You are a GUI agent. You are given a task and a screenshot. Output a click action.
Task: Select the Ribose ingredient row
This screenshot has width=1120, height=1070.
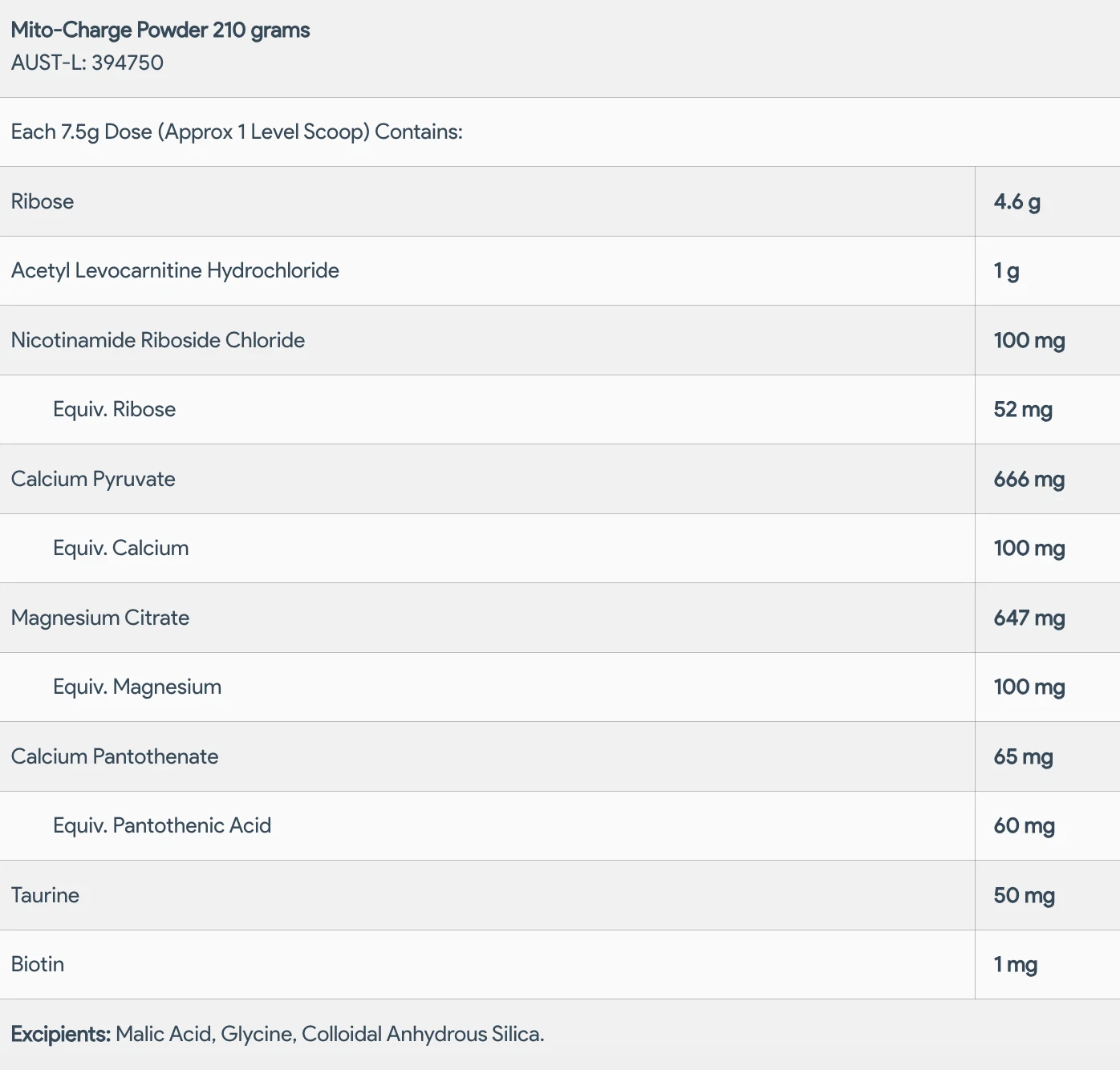point(560,201)
